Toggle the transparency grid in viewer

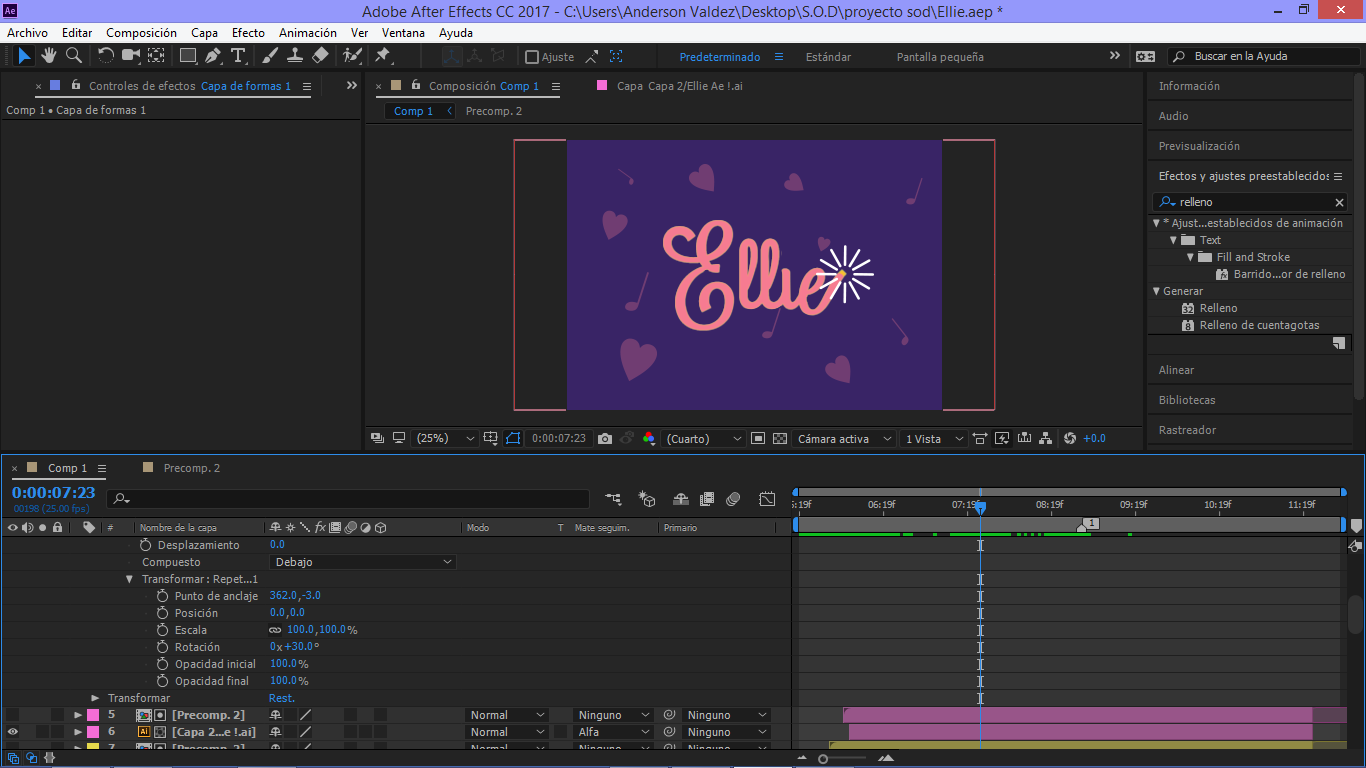click(x=779, y=438)
